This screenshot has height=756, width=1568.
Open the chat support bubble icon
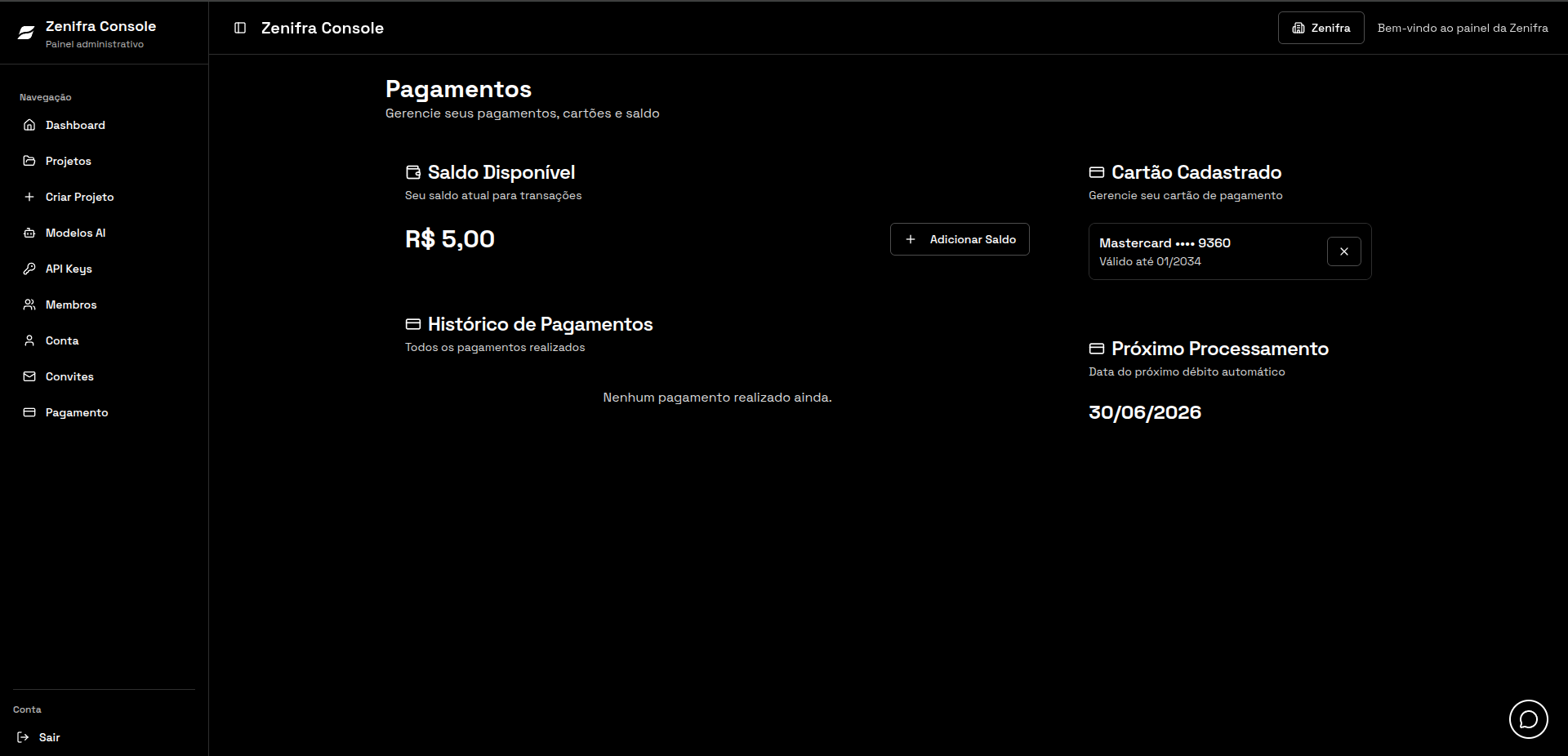tap(1528, 719)
